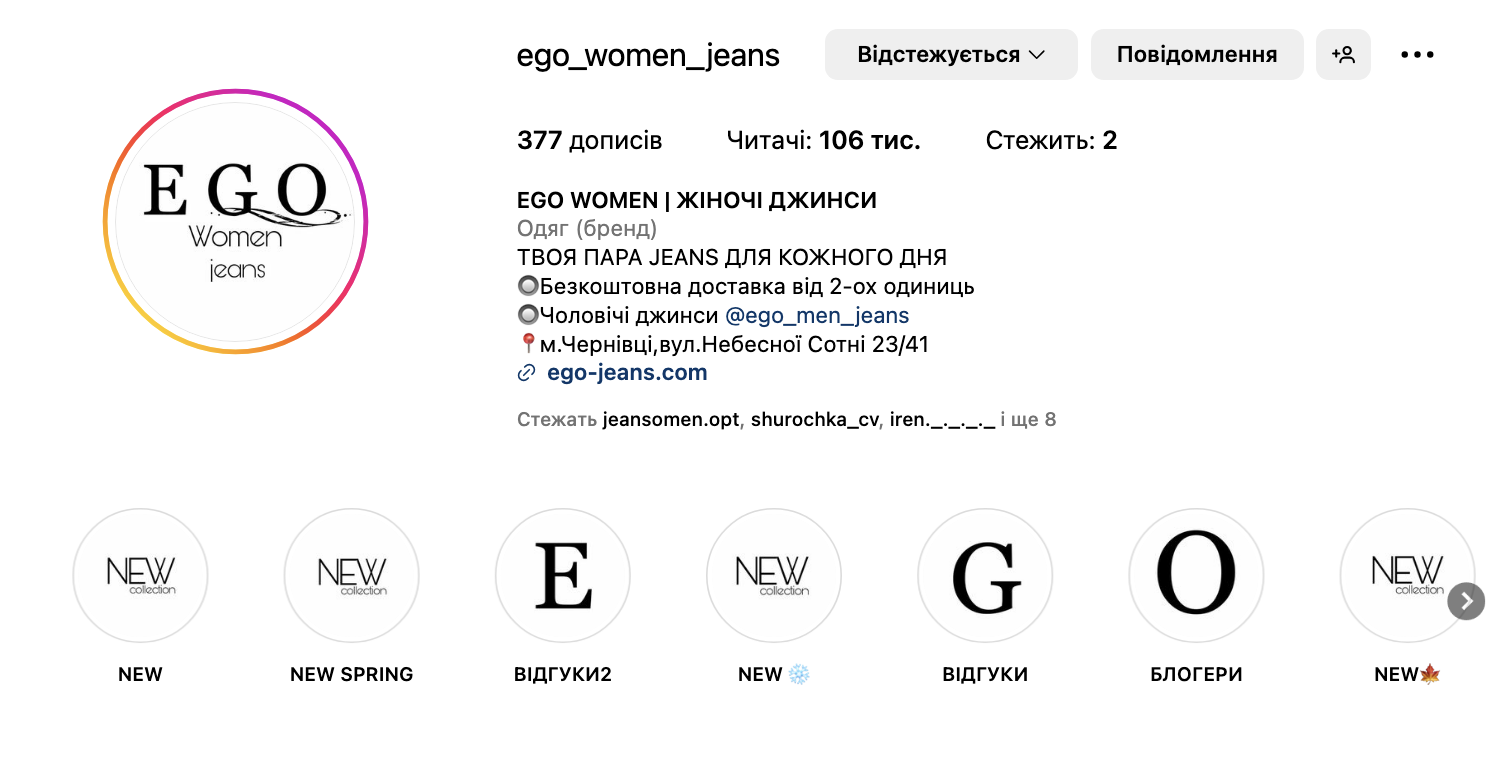Open the NEW maple leaf highlight
The width and height of the screenshot is (1502, 772).
coord(1407,576)
